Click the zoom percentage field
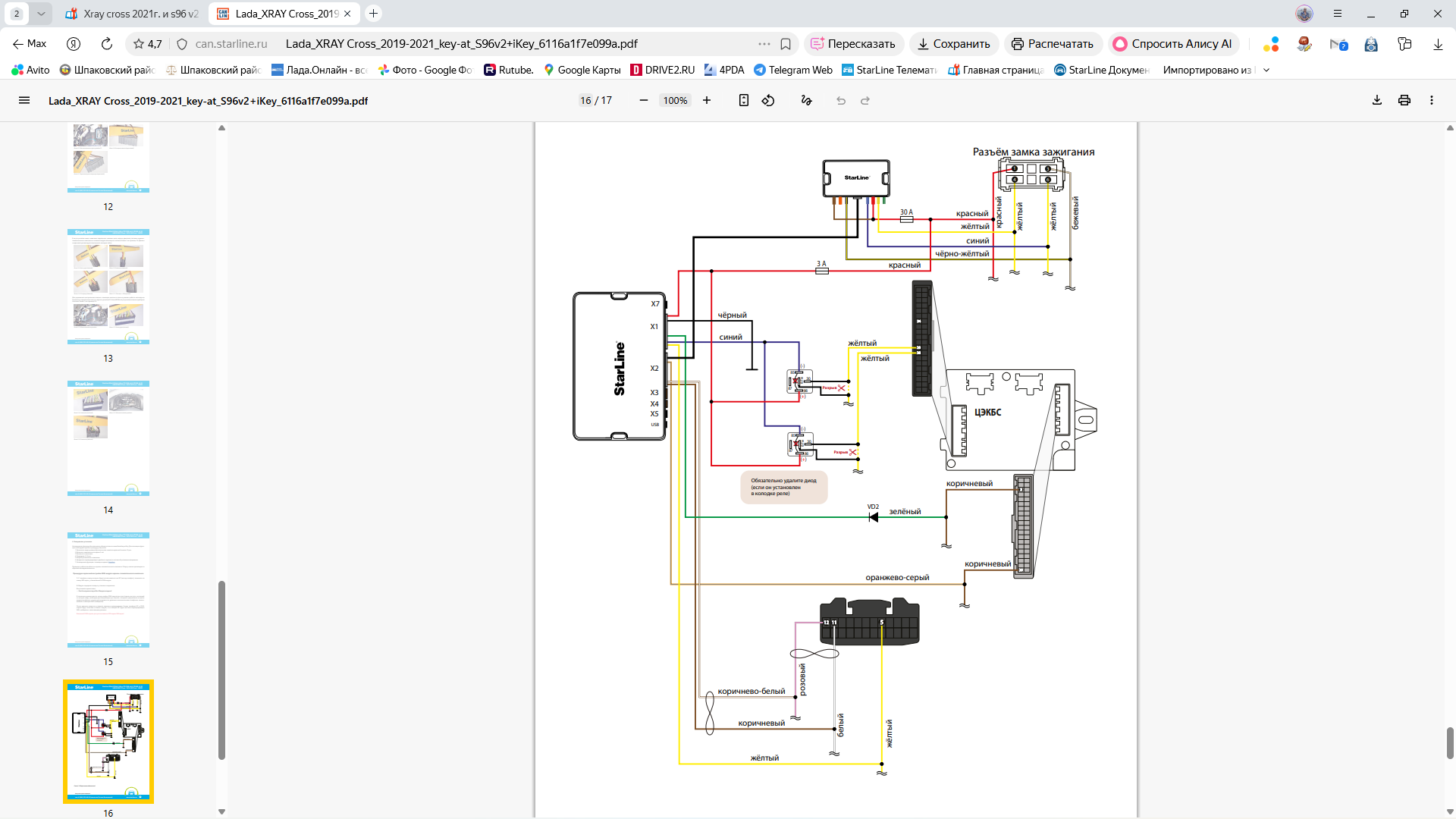Viewport: 1456px width, 819px height. 675,100
